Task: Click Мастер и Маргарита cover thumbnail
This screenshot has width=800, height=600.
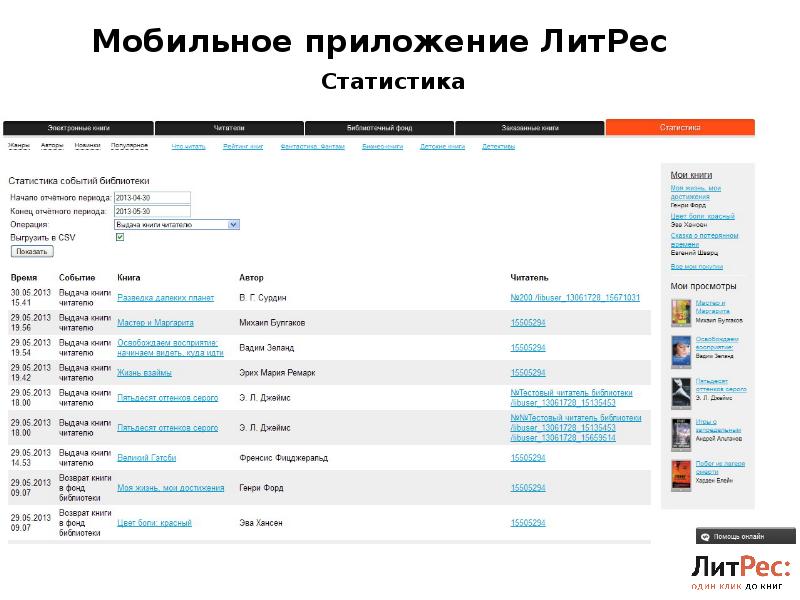Action: (681, 312)
